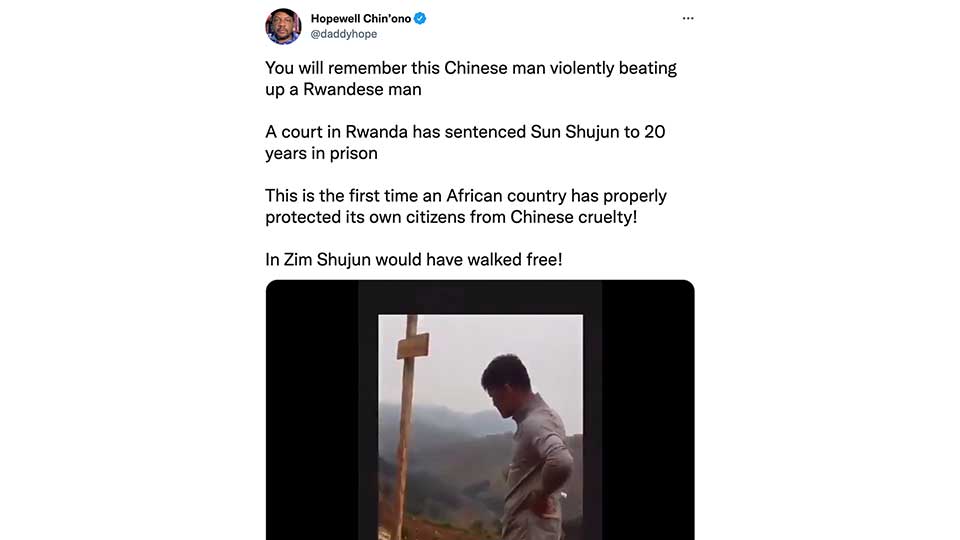Open Hopewell Chin'ono's profile avatar
Viewport: 960px width, 540px height.
(283, 26)
